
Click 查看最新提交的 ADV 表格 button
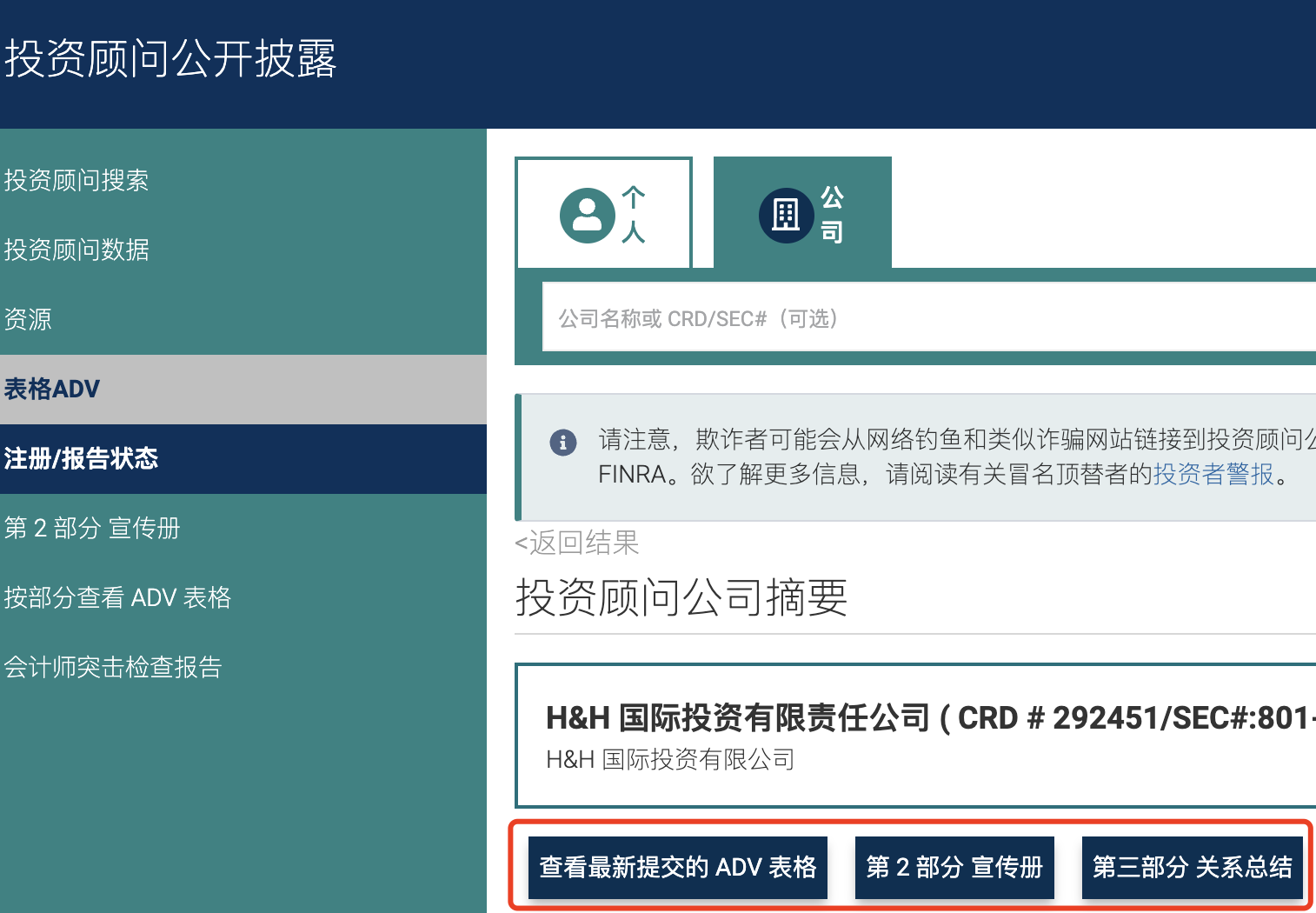coord(678,867)
